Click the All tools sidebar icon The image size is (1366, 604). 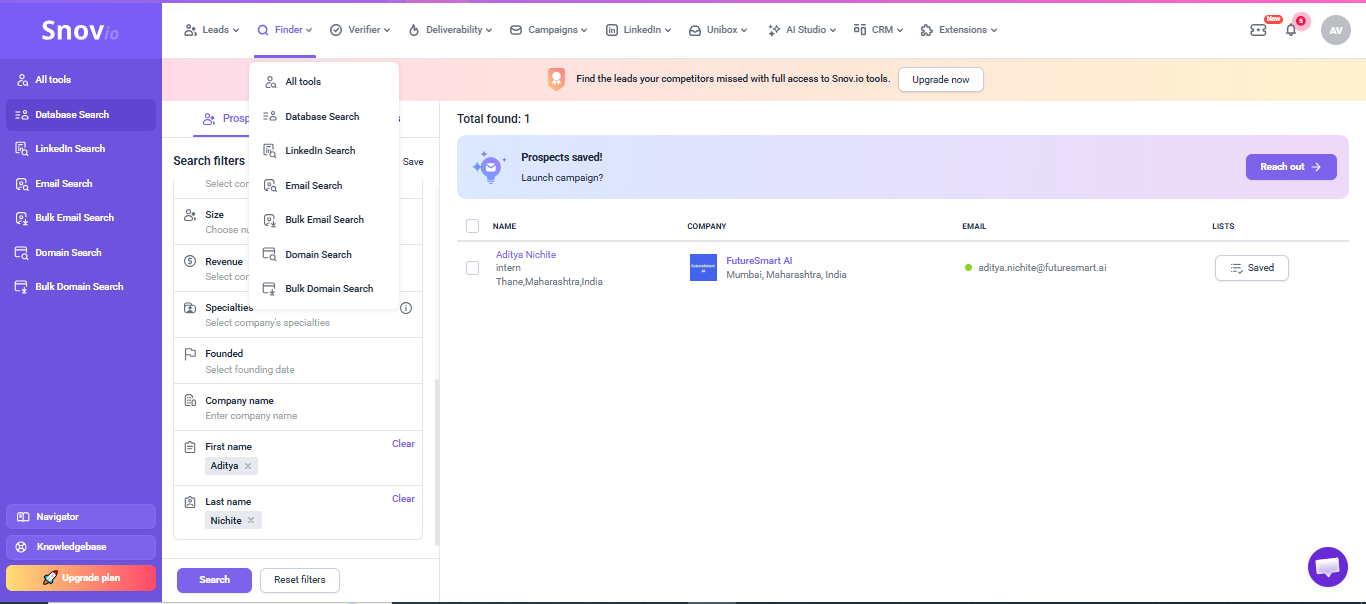tap(22, 80)
